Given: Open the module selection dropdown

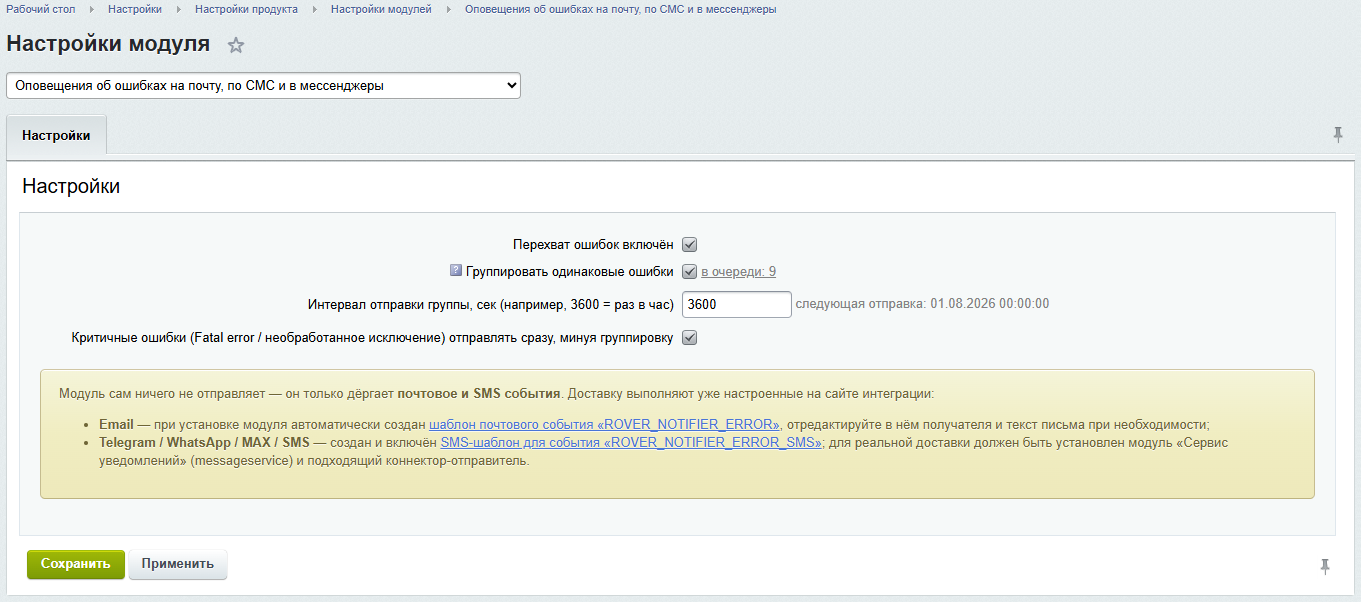Looking at the screenshot, I should pyautogui.click(x=263, y=86).
